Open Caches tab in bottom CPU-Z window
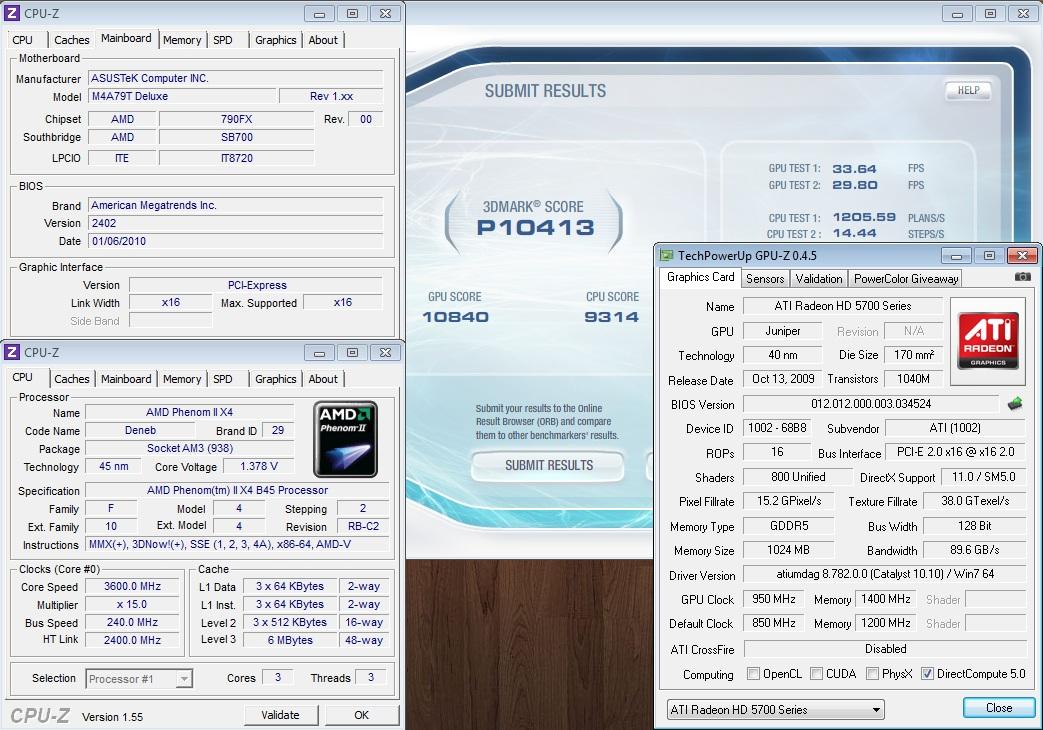 (71, 379)
